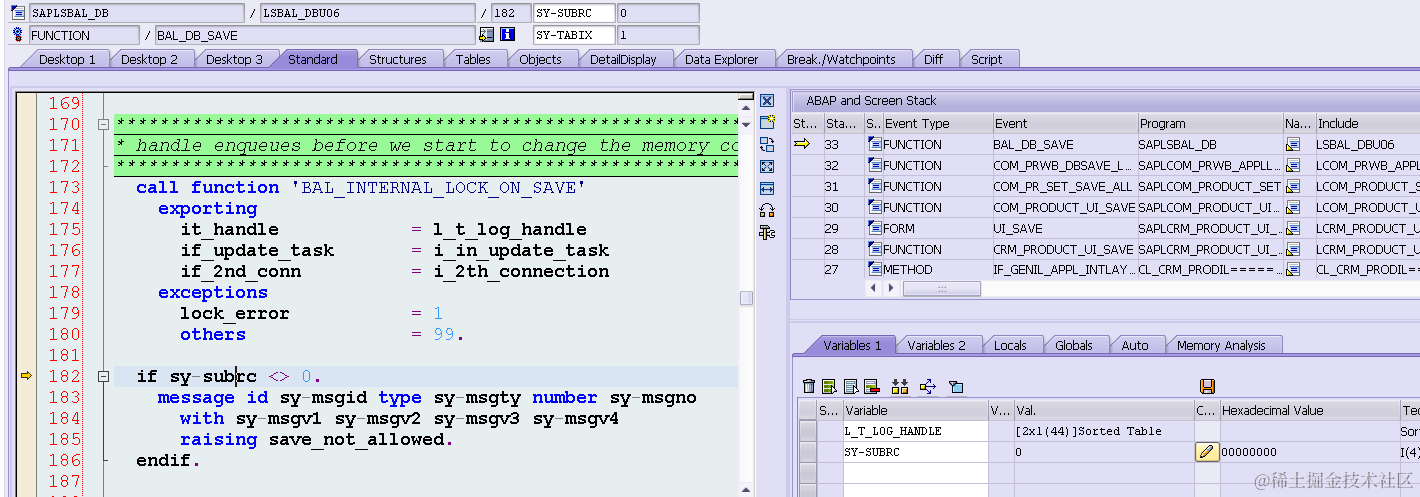Click the filter funnel icon in Variables toolbar
The height and width of the screenshot is (497, 1420).
pyautogui.click(x=956, y=386)
